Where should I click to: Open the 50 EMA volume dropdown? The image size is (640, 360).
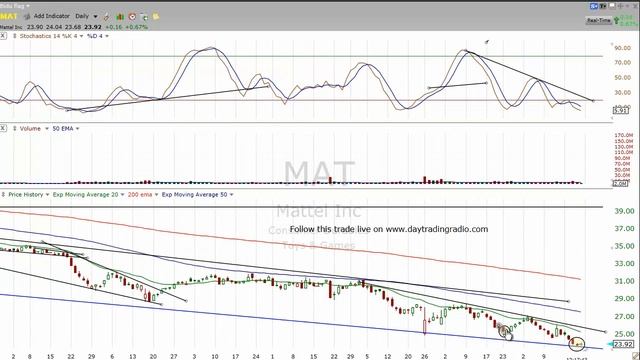[66, 128]
